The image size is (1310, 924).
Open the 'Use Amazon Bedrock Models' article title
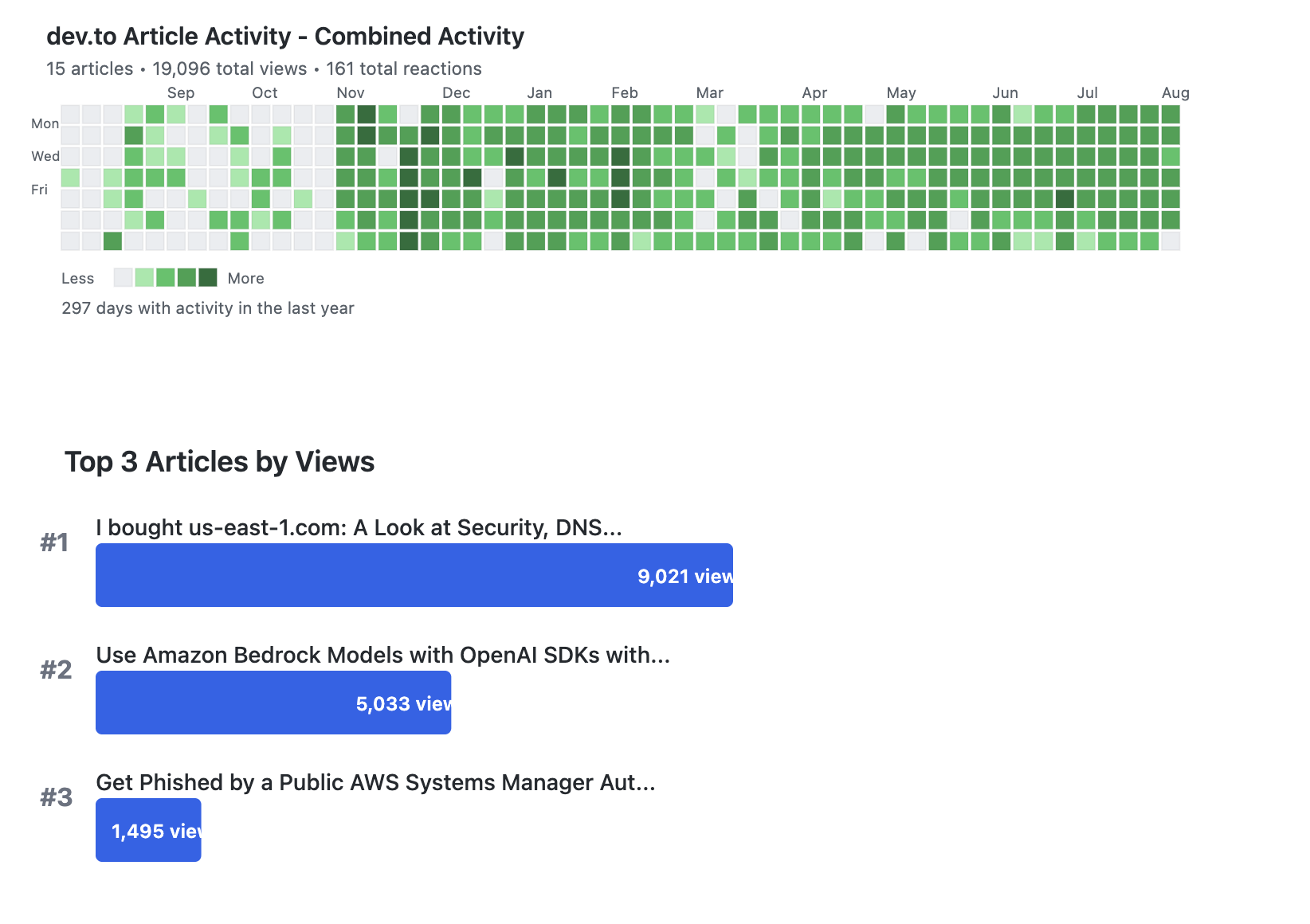382,655
